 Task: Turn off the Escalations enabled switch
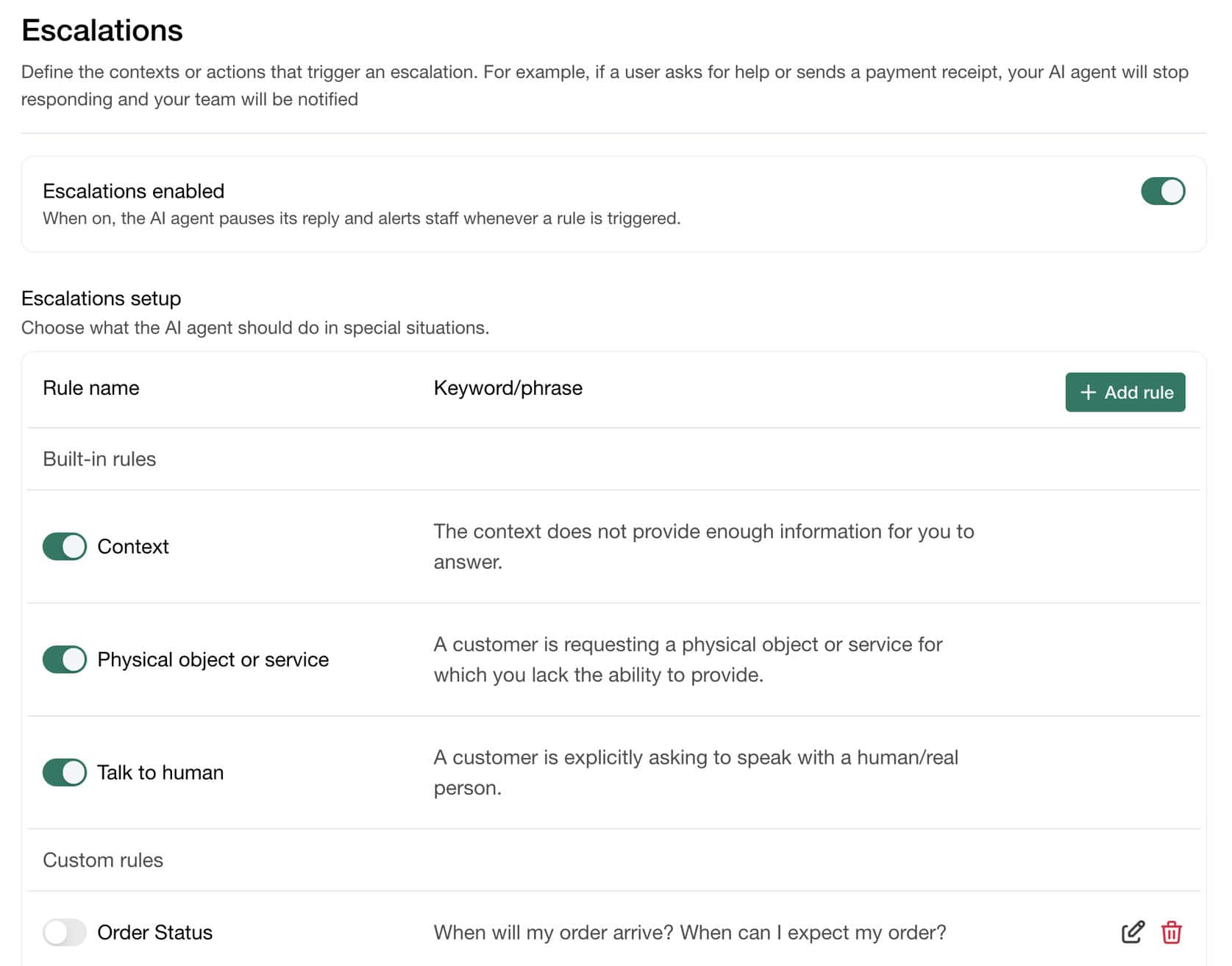coord(1162,191)
